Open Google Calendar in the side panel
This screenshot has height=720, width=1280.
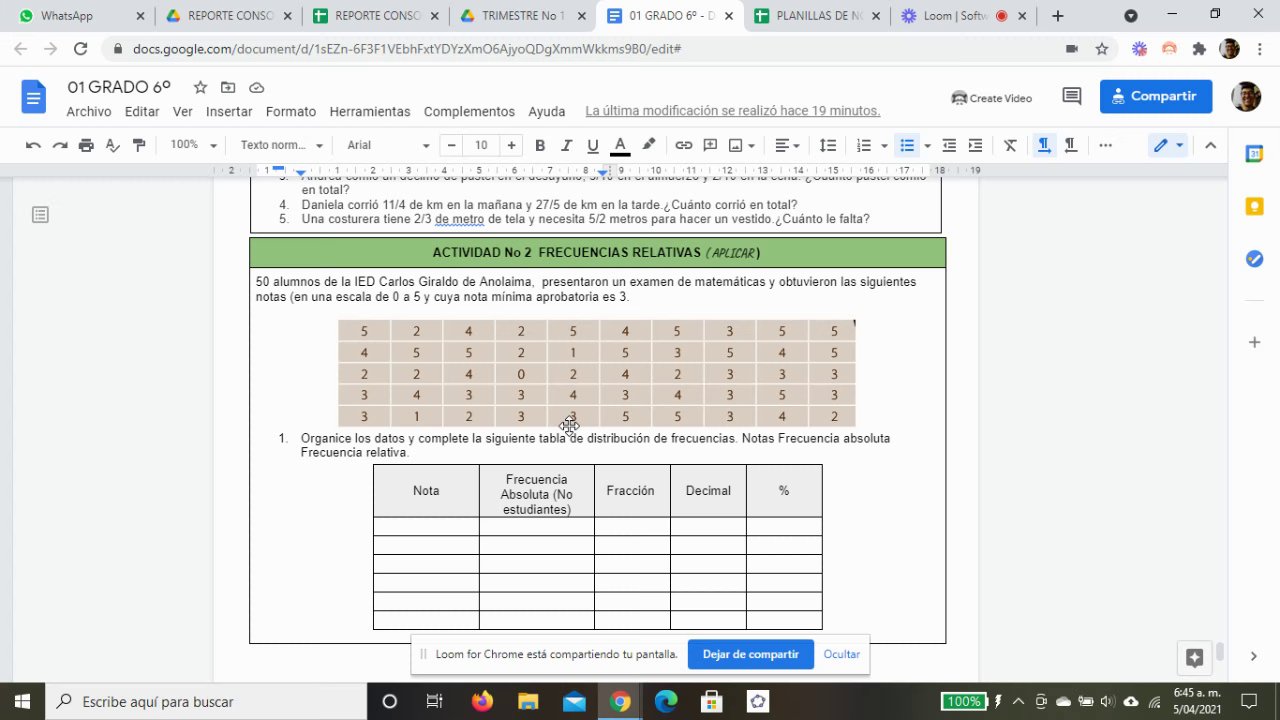coord(1254,154)
